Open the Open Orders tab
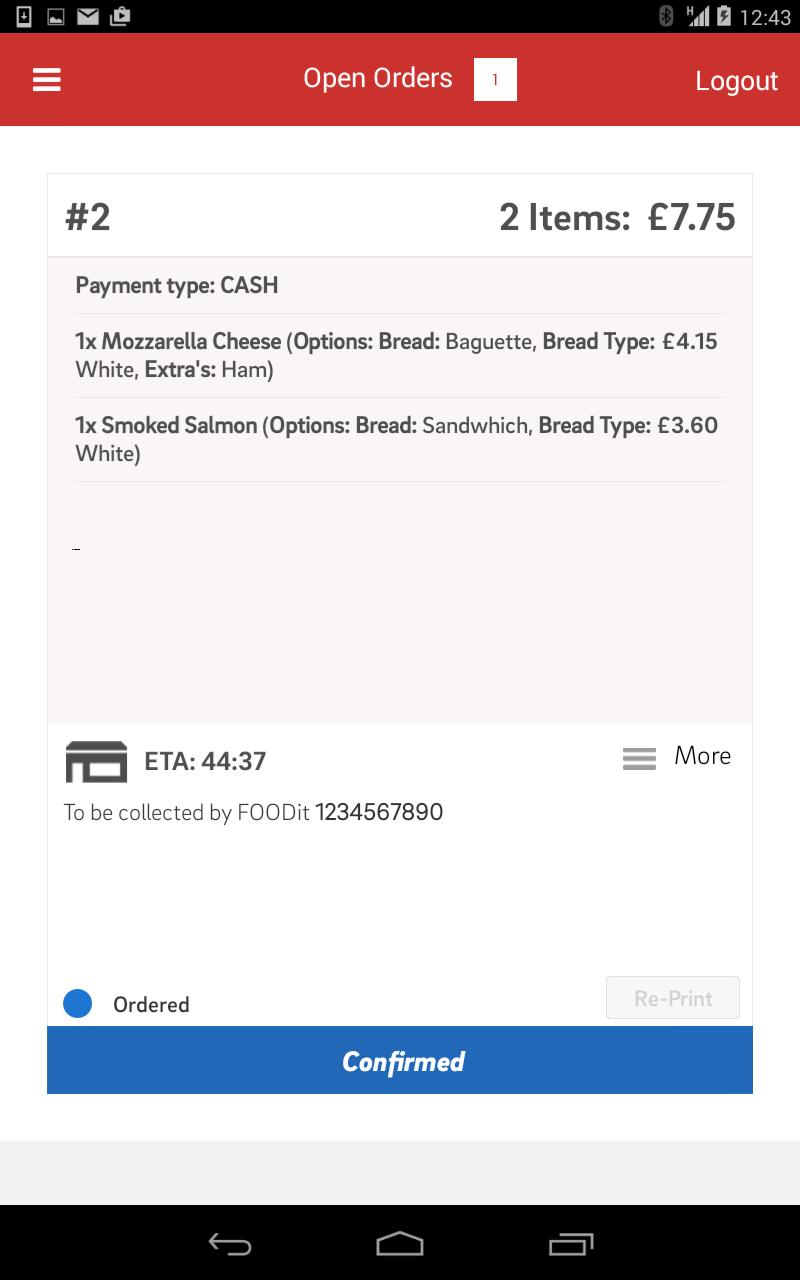The image size is (800, 1280). pyautogui.click(x=377, y=78)
